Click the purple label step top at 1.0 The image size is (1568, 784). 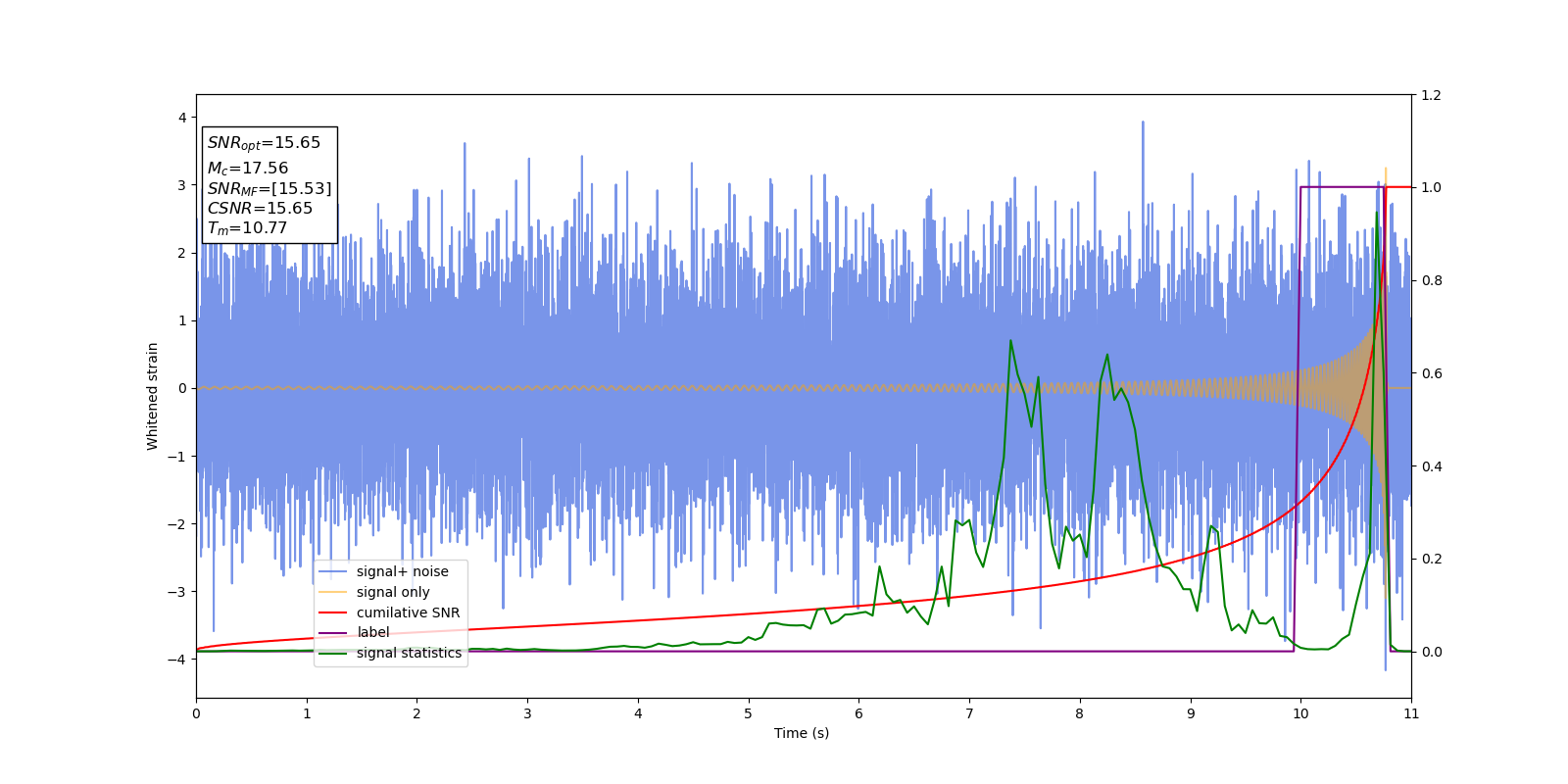[x=1343, y=187]
